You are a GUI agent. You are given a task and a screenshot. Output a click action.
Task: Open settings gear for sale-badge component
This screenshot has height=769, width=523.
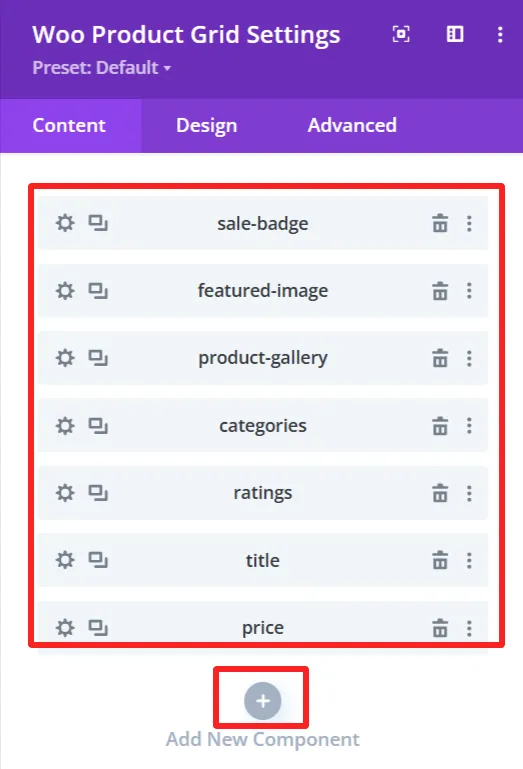(x=65, y=223)
